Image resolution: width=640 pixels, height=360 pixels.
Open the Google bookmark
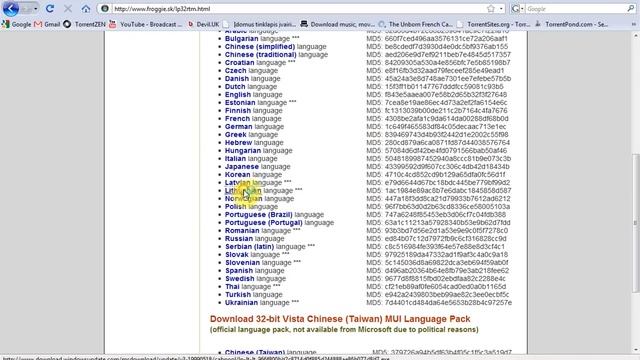(x=17, y=24)
